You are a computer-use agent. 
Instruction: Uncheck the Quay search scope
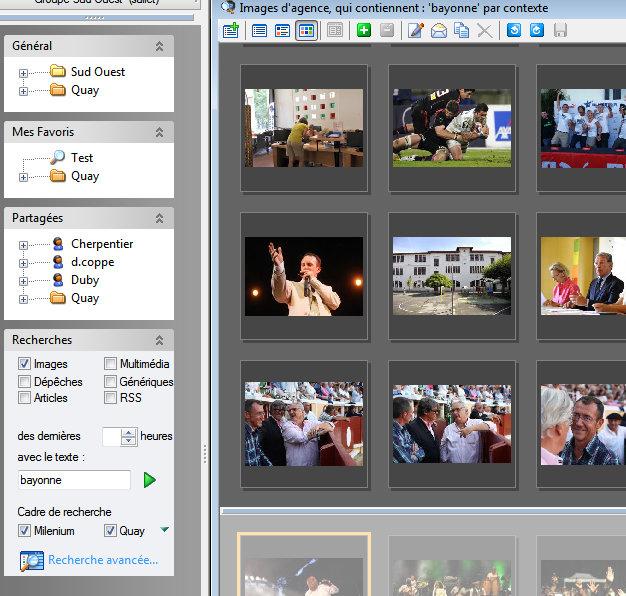pyautogui.click(x=110, y=531)
